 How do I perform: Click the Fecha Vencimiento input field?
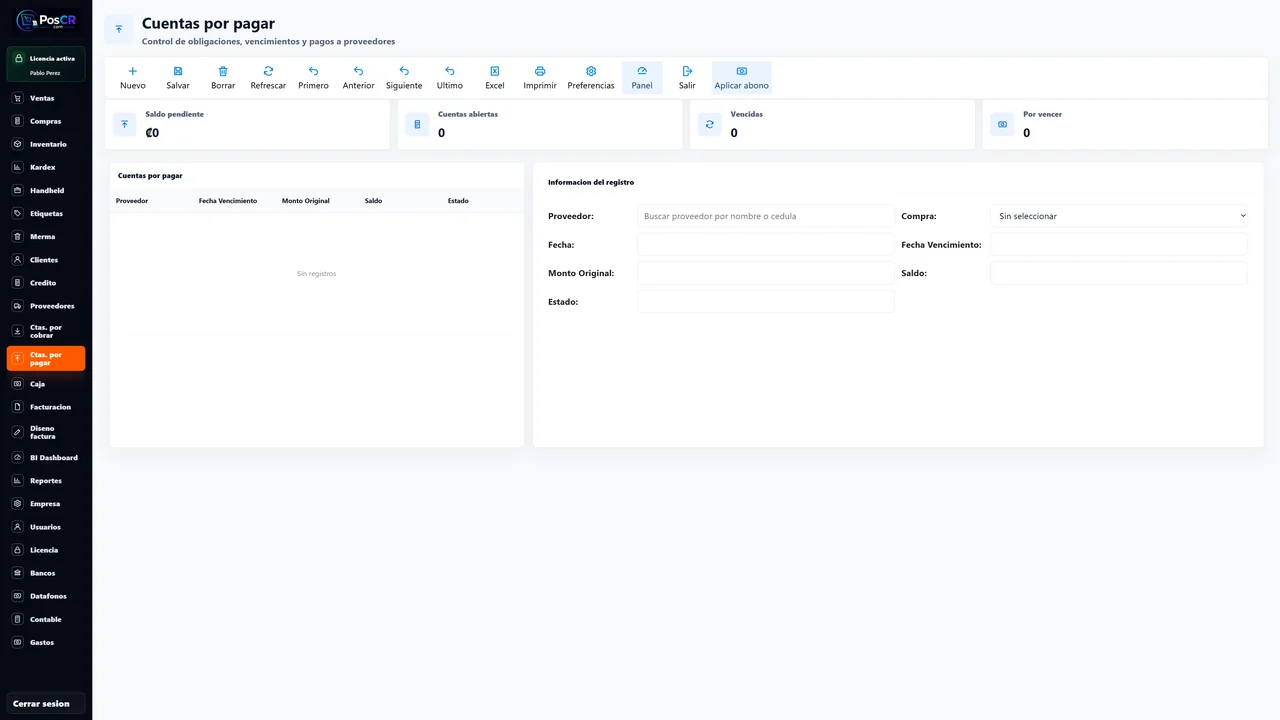click(x=1119, y=244)
